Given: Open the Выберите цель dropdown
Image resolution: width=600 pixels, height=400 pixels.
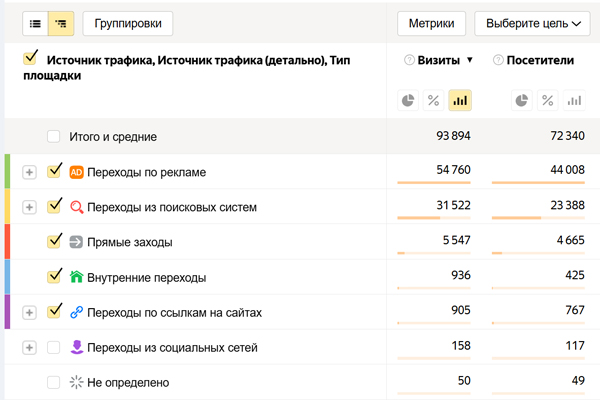Looking at the screenshot, I should (533, 23).
